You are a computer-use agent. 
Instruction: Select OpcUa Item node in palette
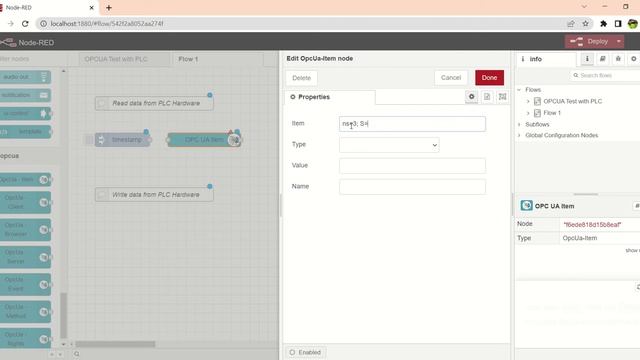tap(25, 180)
